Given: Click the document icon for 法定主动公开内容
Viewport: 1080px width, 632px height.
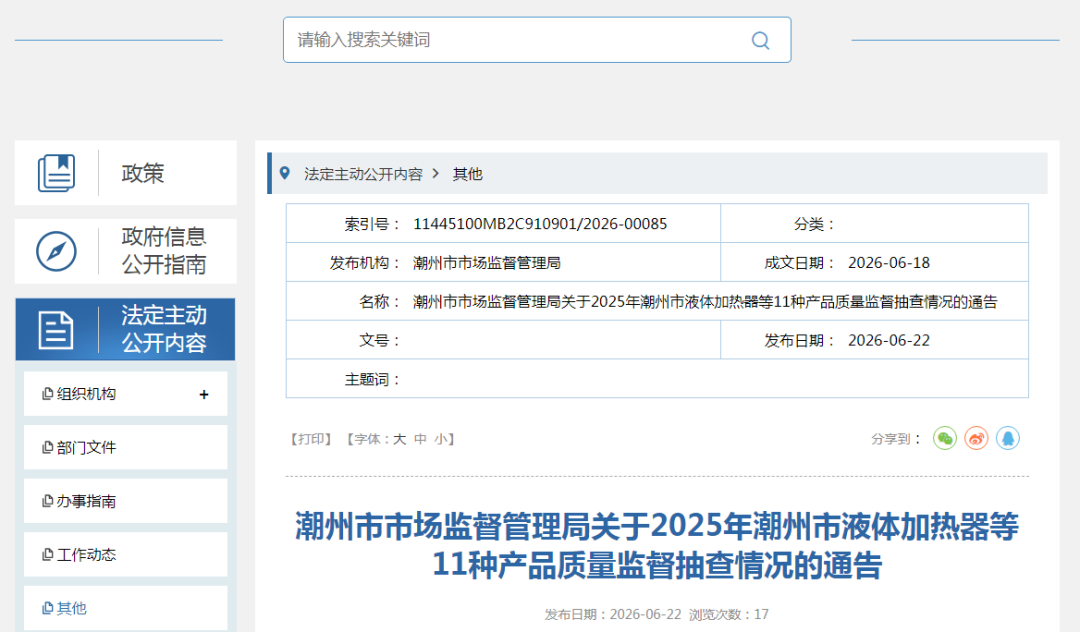Looking at the screenshot, I should pyautogui.click(x=56, y=330).
